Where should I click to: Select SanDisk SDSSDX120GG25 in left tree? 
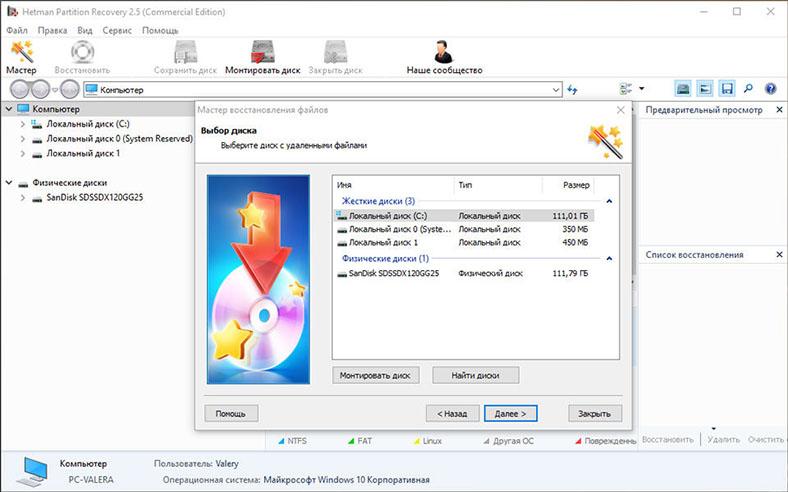(94, 198)
